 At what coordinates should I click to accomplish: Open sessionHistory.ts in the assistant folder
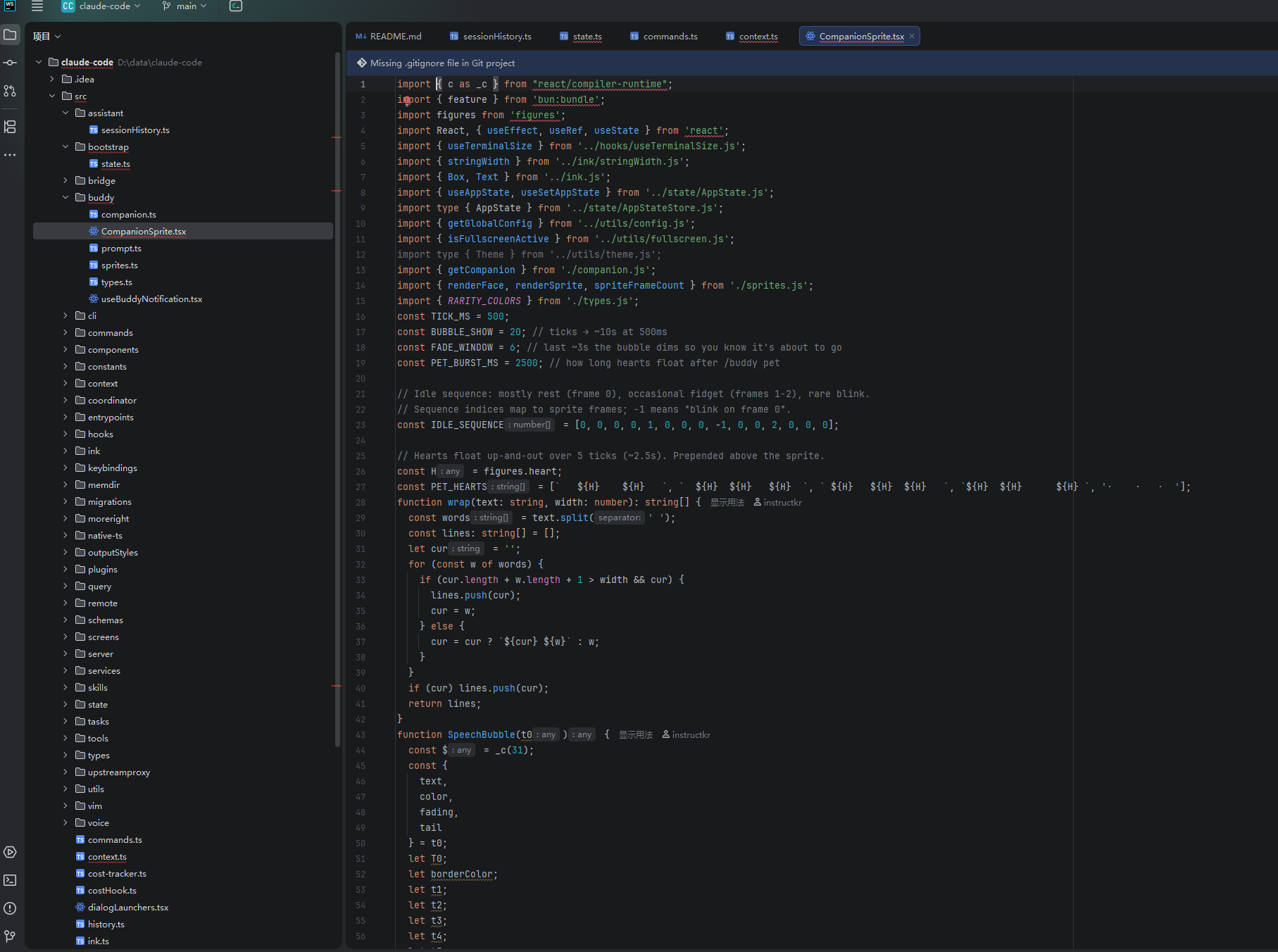(134, 130)
